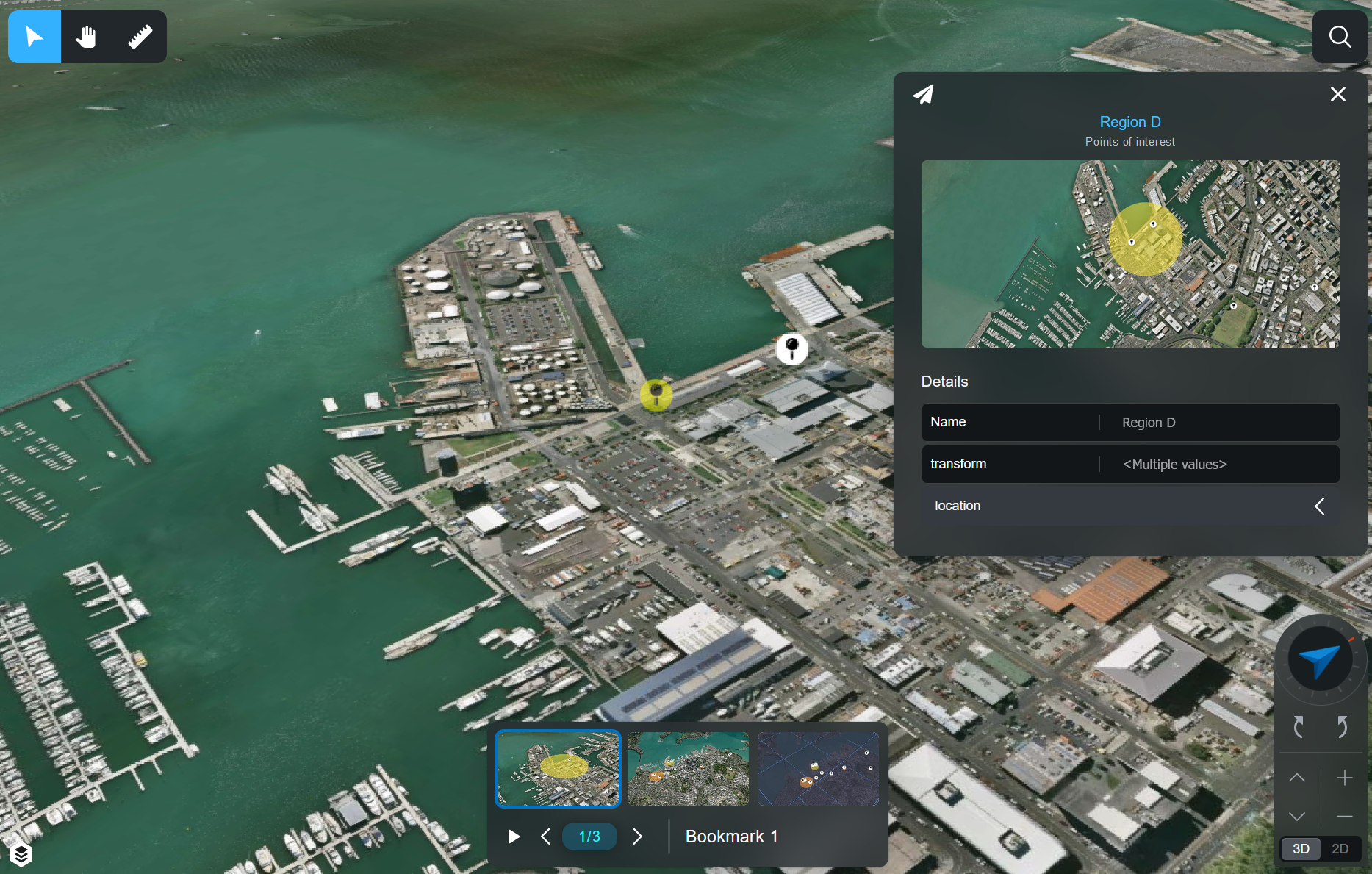Viewport: 1372px width, 874px height.
Task: Click the fly-to paper plane icon
Action: pos(924,95)
